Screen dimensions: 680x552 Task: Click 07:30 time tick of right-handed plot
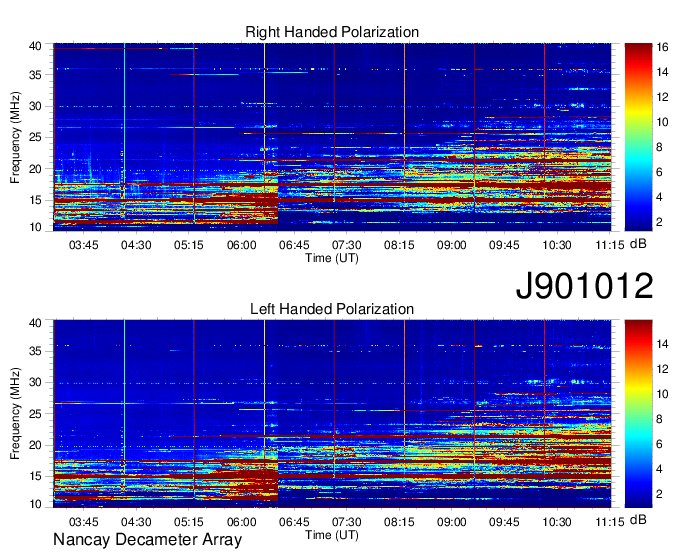[x=347, y=245]
